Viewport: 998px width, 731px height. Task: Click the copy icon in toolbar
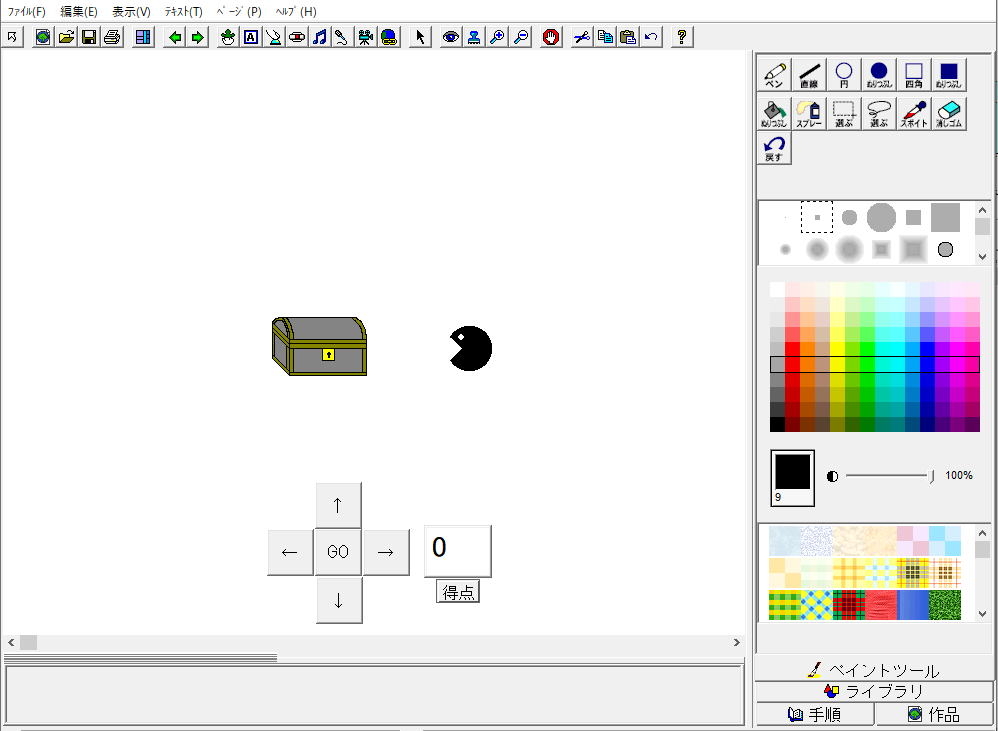pyautogui.click(x=605, y=37)
